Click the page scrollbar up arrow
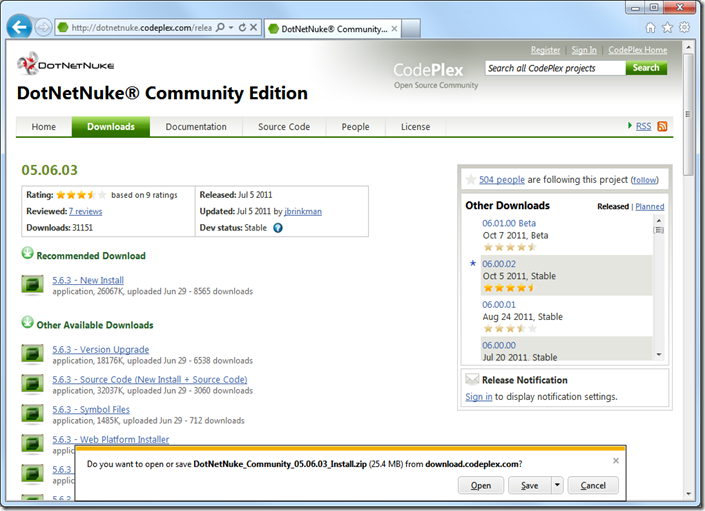The image size is (705, 511). [688, 47]
